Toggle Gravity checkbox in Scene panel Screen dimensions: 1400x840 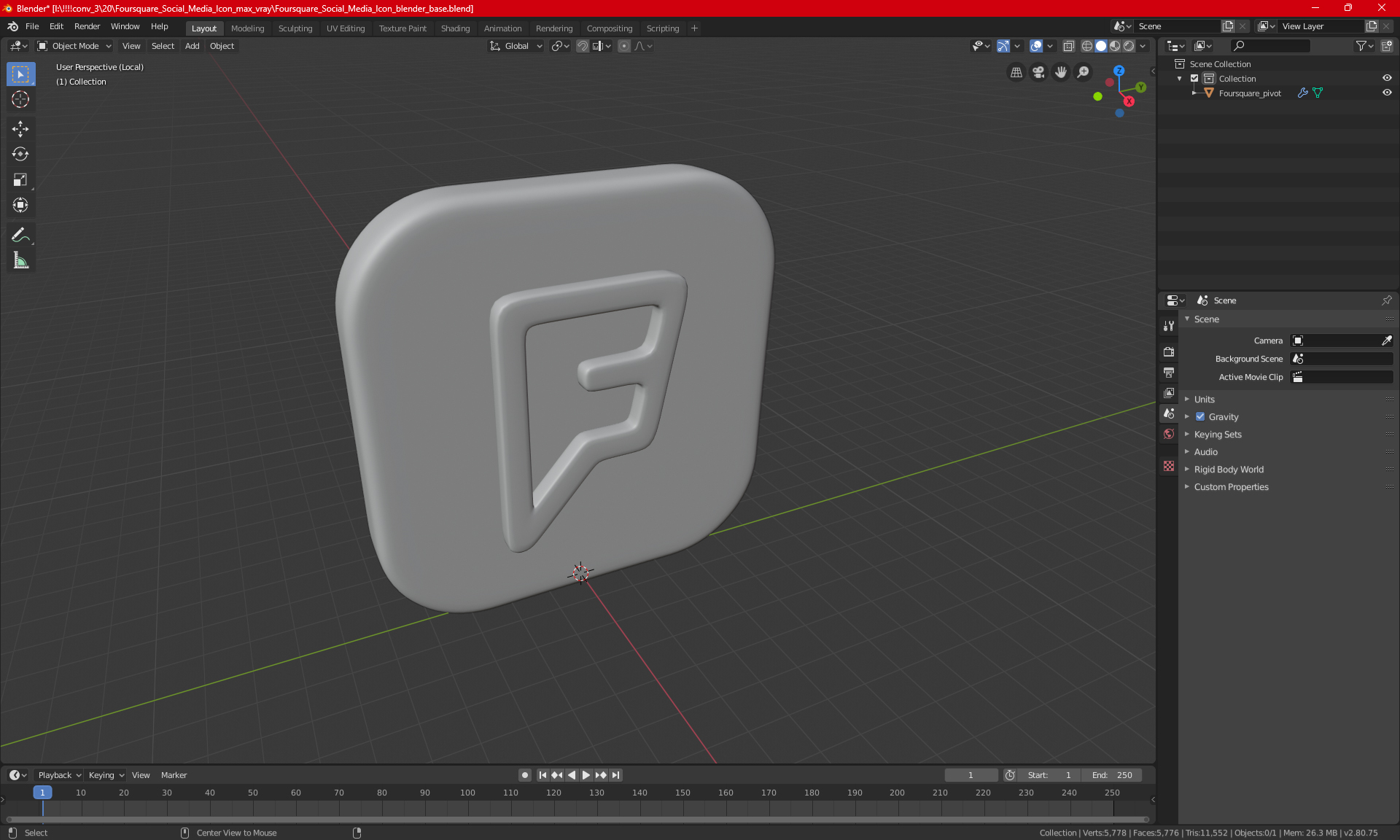1200,416
